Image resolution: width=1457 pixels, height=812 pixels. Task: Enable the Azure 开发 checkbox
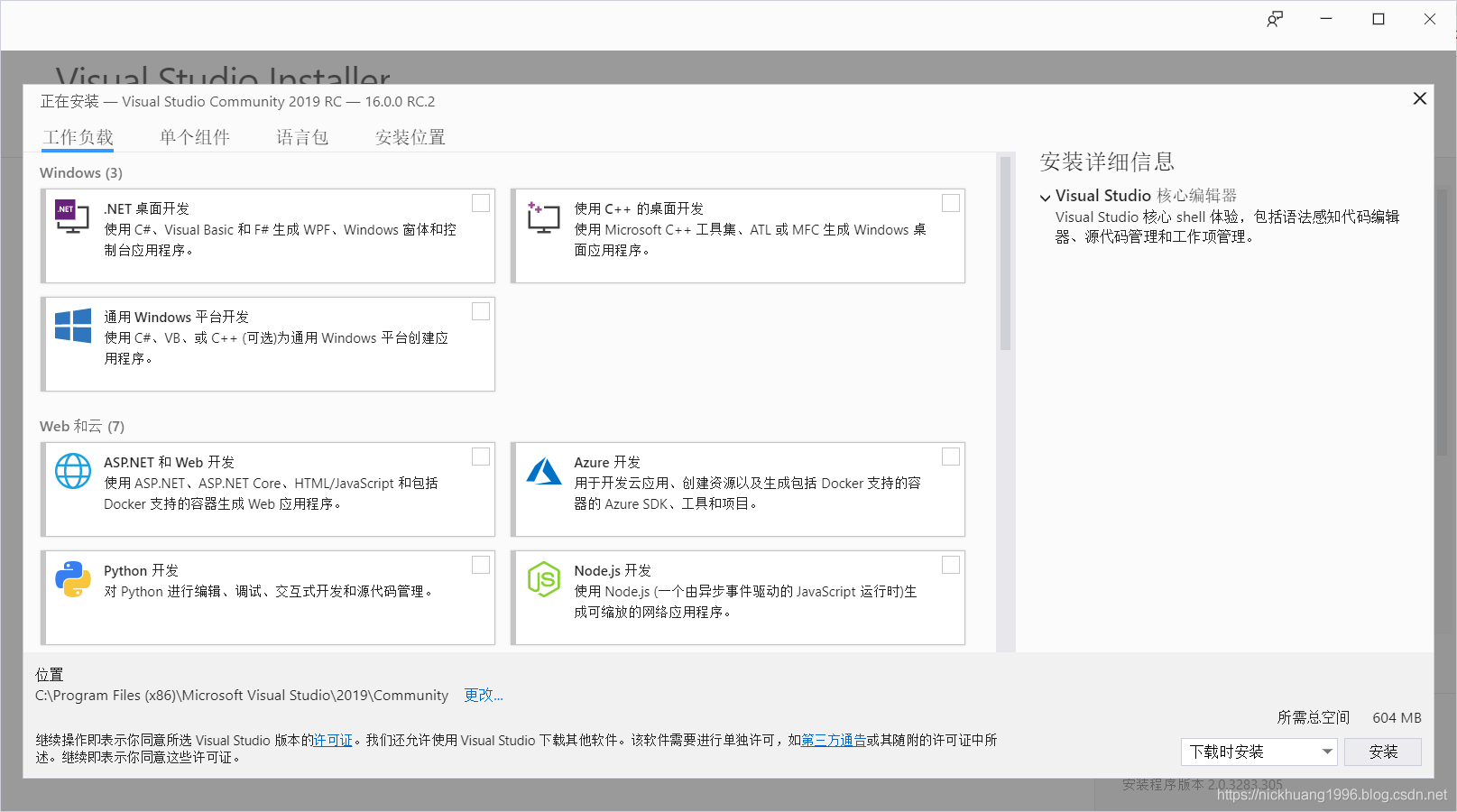(x=951, y=457)
